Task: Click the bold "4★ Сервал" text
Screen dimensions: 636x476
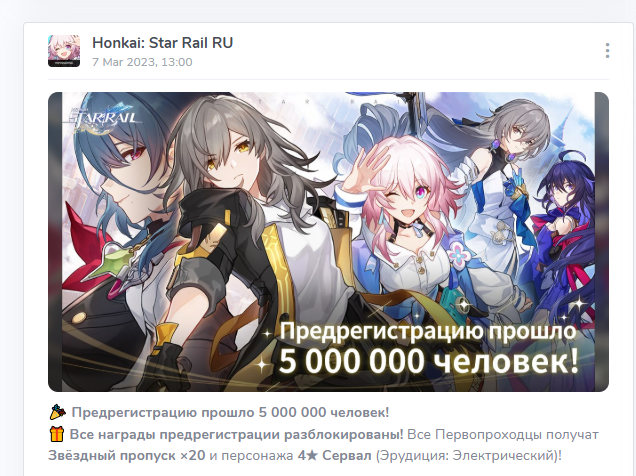Action: point(335,455)
